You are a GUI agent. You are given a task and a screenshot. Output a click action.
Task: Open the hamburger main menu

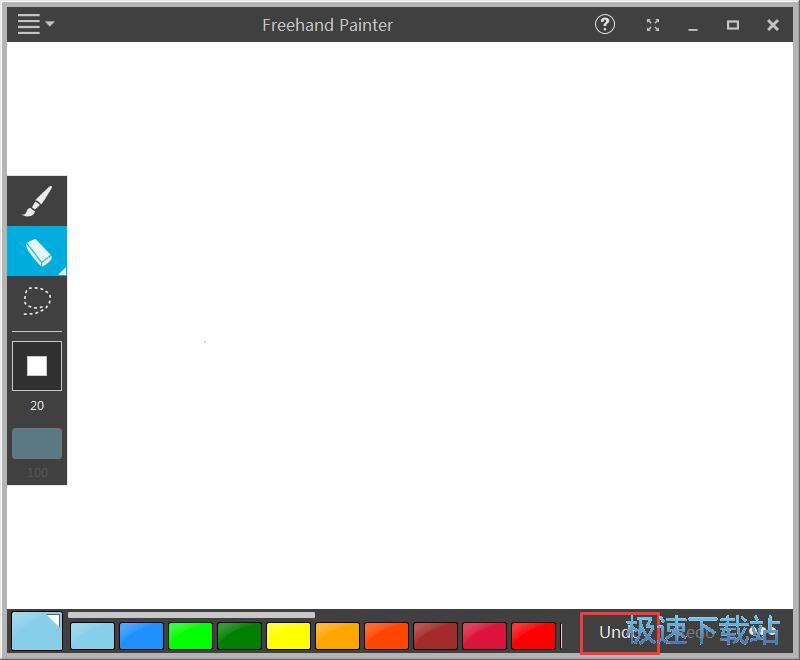pyautogui.click(x=36, y=24)
